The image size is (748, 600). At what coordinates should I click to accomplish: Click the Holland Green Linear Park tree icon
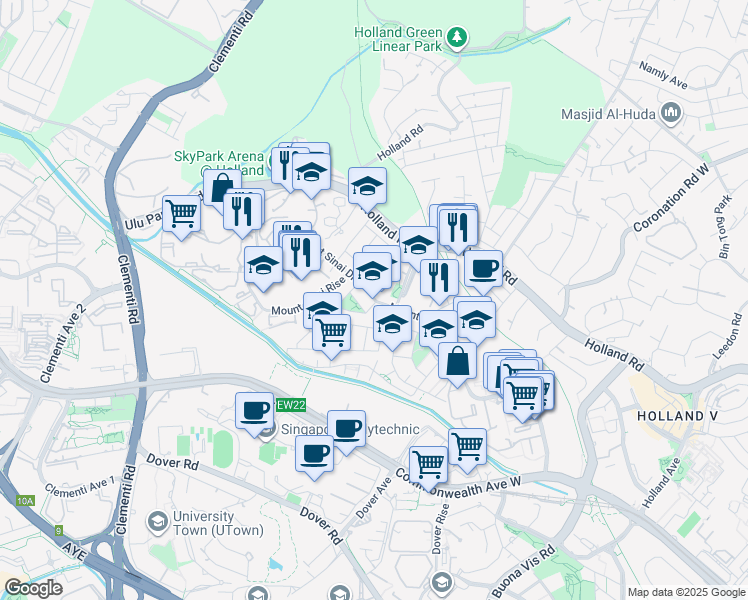[x=457, y=38]
